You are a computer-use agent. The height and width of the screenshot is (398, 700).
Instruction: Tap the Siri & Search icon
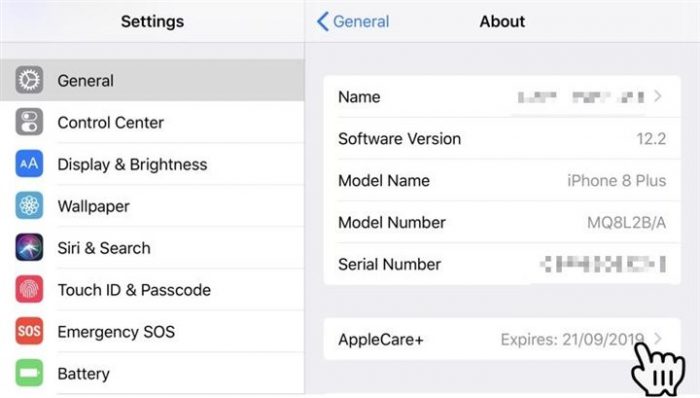tap(29, 248)
